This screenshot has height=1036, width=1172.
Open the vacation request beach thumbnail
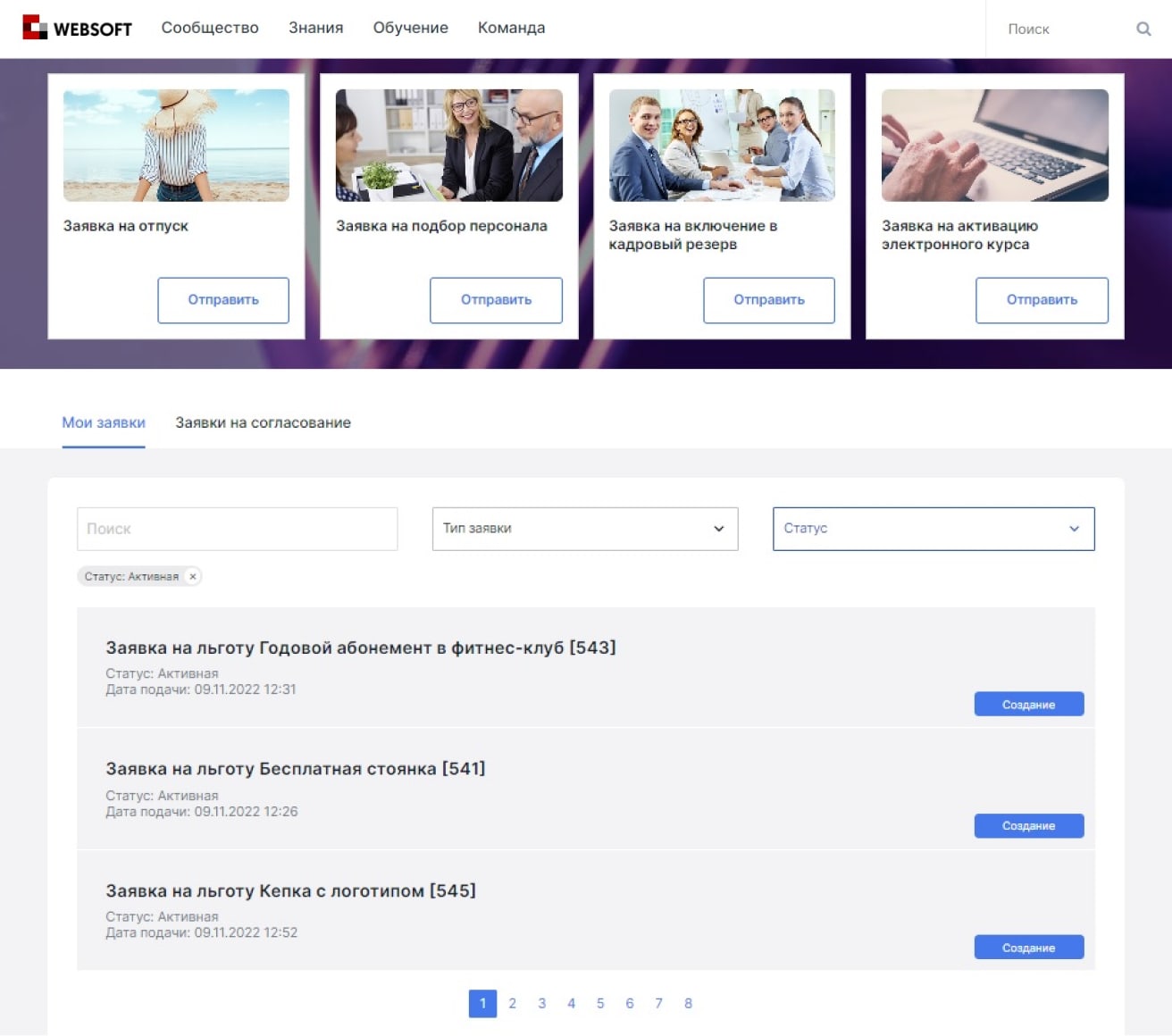pos(176,145)
